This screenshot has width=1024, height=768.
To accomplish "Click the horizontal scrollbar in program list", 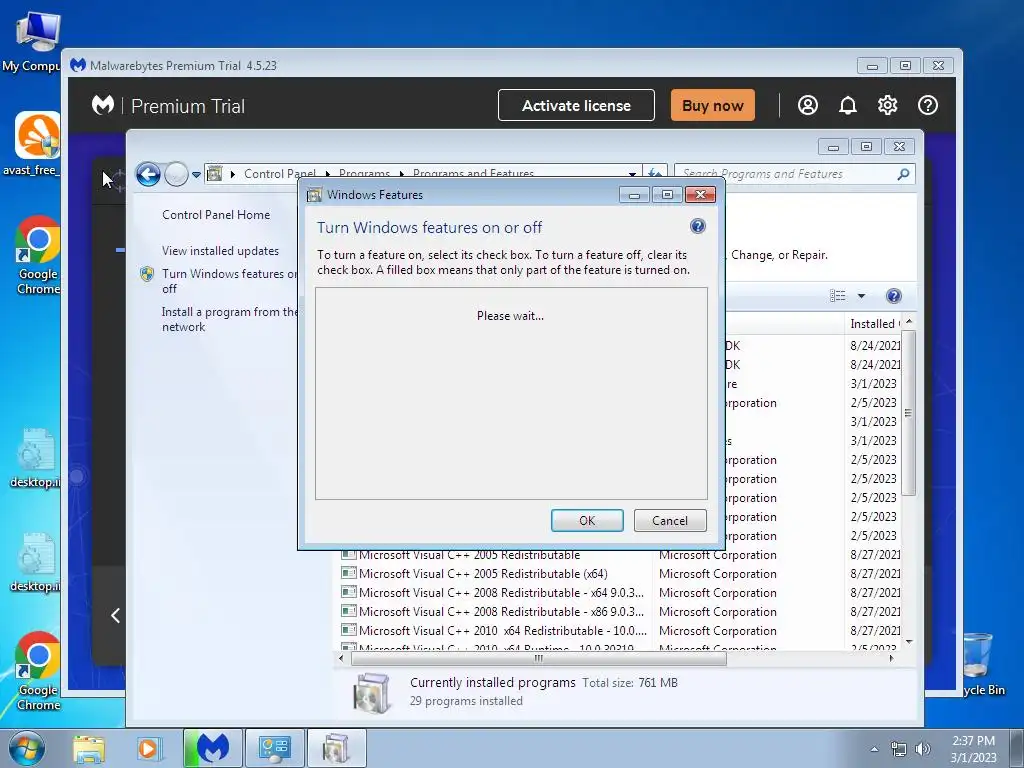I will click(x=538, y=658).
